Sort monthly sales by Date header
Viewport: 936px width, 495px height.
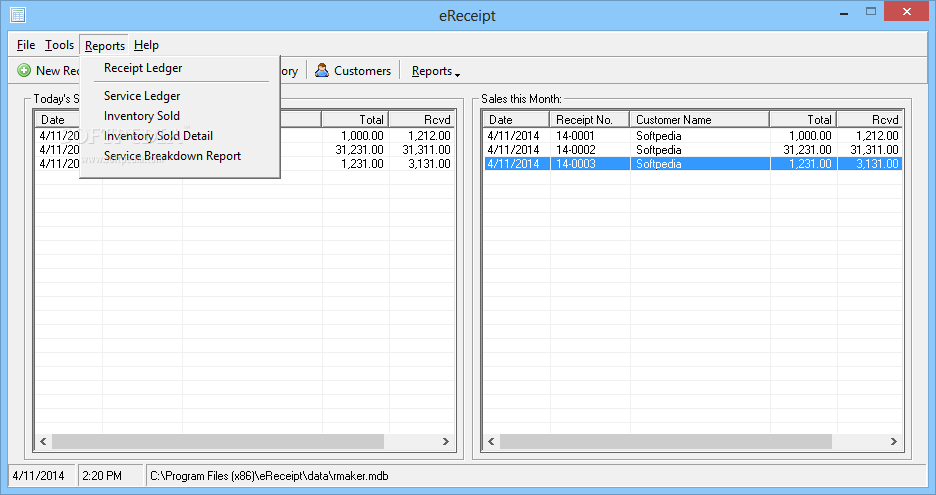(x=516, y=119)
